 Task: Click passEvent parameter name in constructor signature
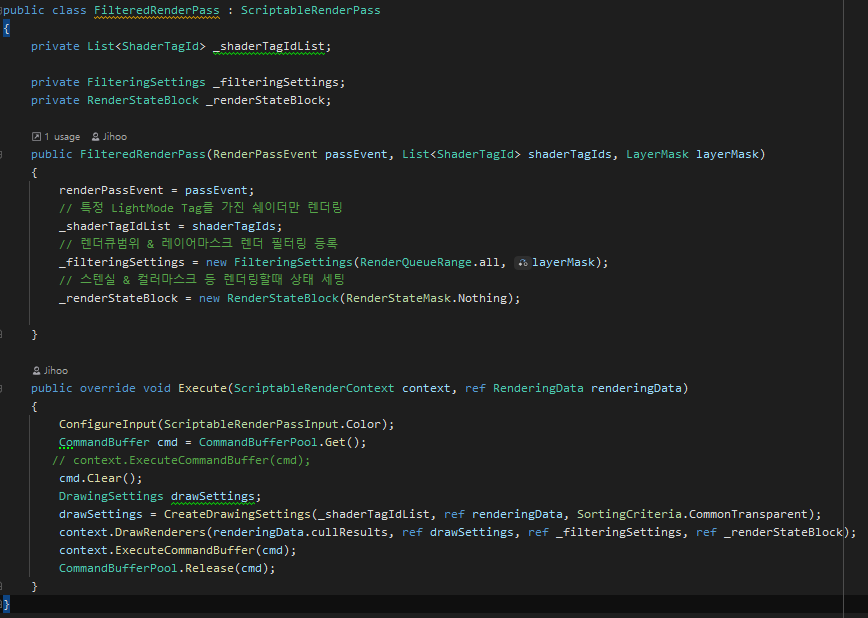tap(356, 154)
